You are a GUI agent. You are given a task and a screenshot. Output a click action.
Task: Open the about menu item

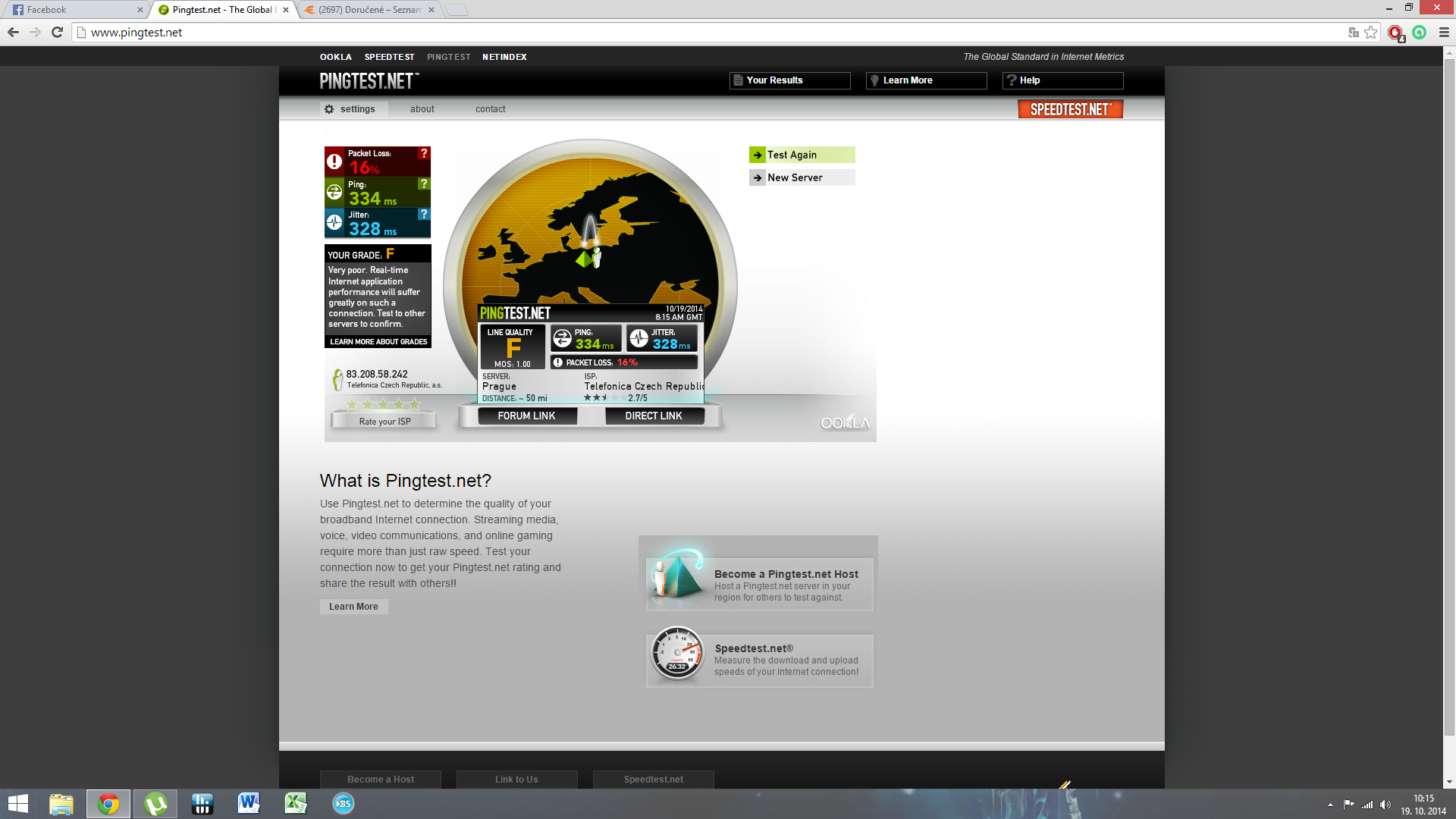(x=422, y=109)
